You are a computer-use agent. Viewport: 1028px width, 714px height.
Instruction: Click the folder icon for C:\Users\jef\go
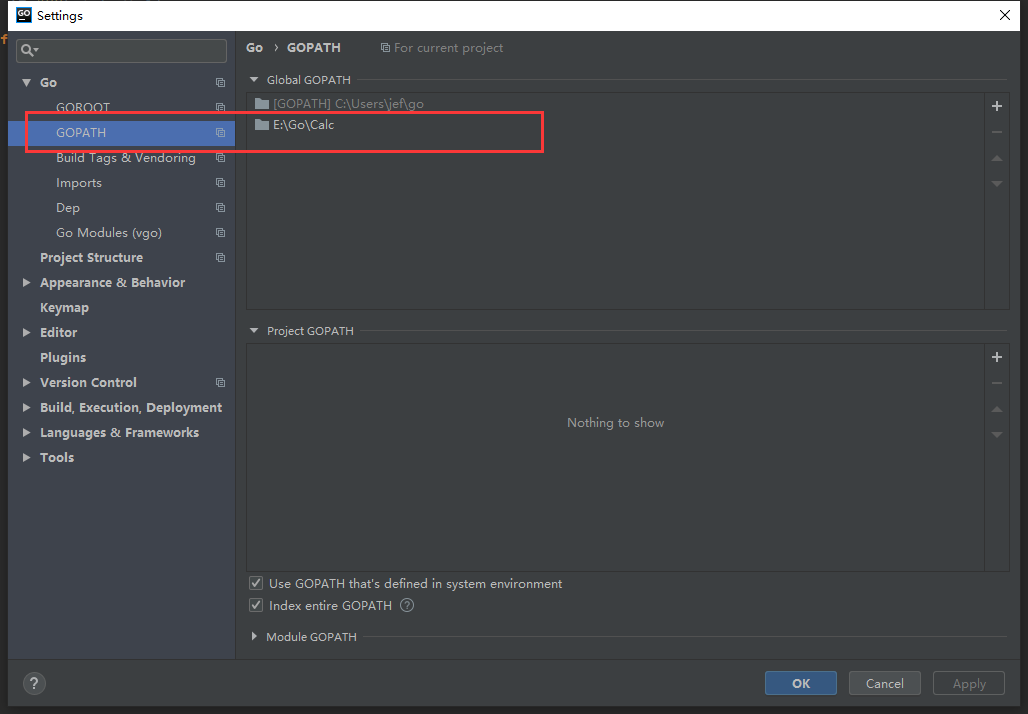point(262,103)
